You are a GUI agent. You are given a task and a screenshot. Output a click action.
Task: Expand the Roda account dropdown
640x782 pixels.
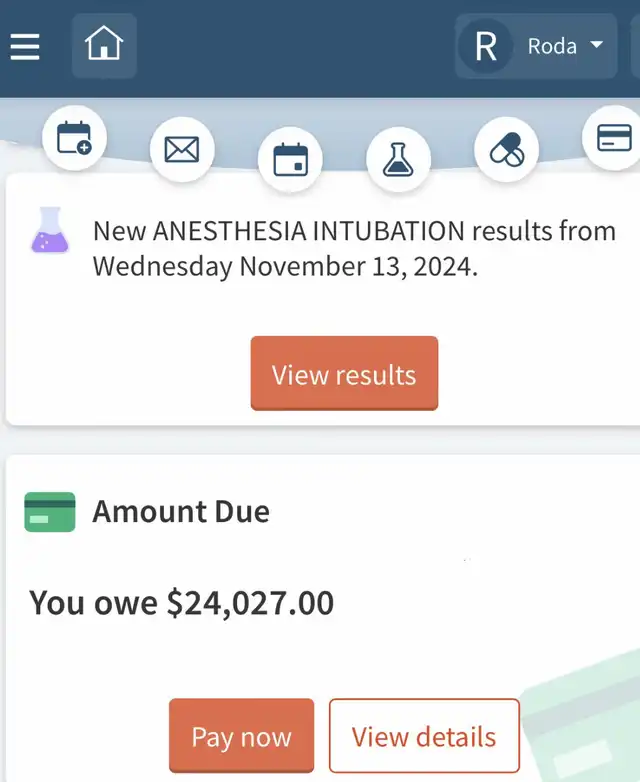(x=536, y=46)
